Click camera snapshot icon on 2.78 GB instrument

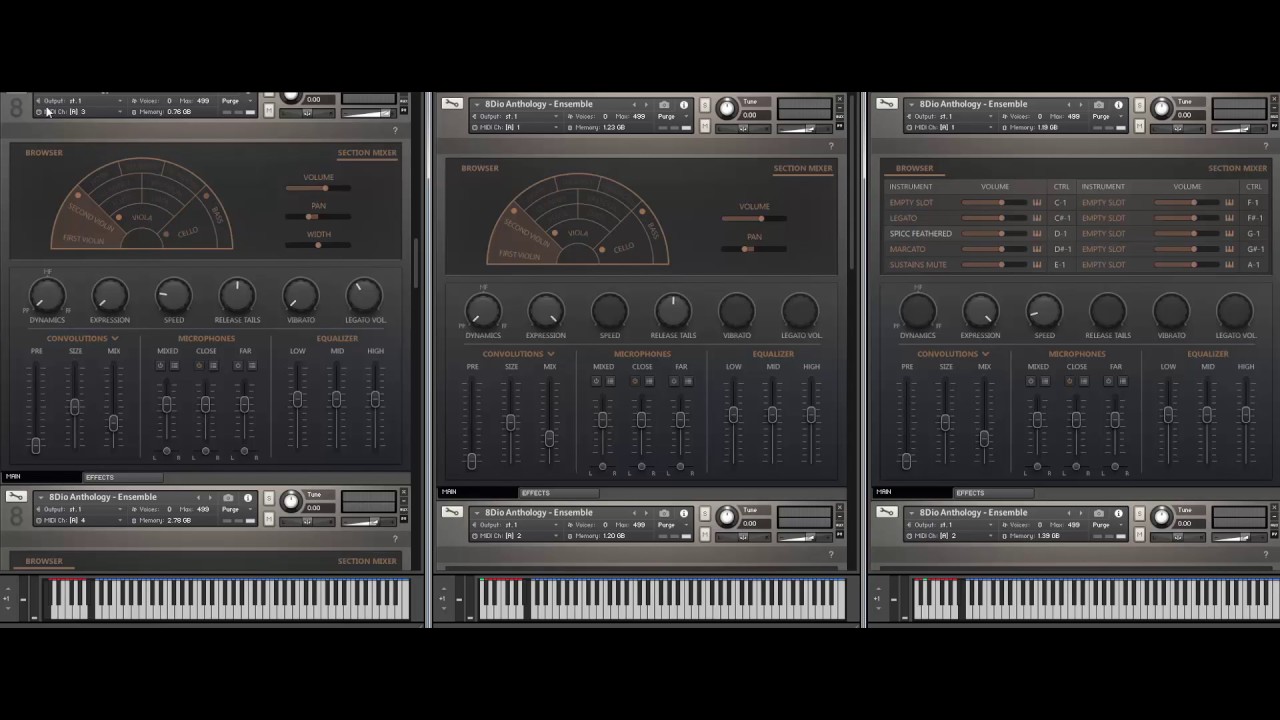click(228, 497)
